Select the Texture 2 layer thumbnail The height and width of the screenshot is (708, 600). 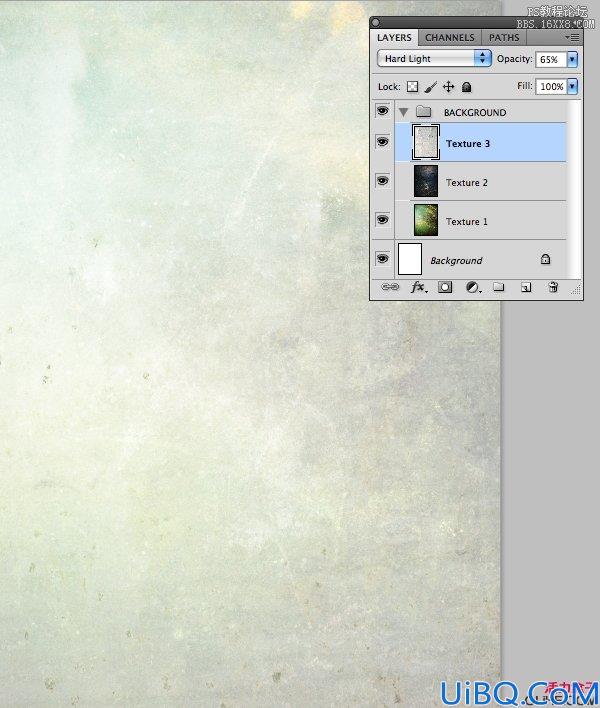426,181
